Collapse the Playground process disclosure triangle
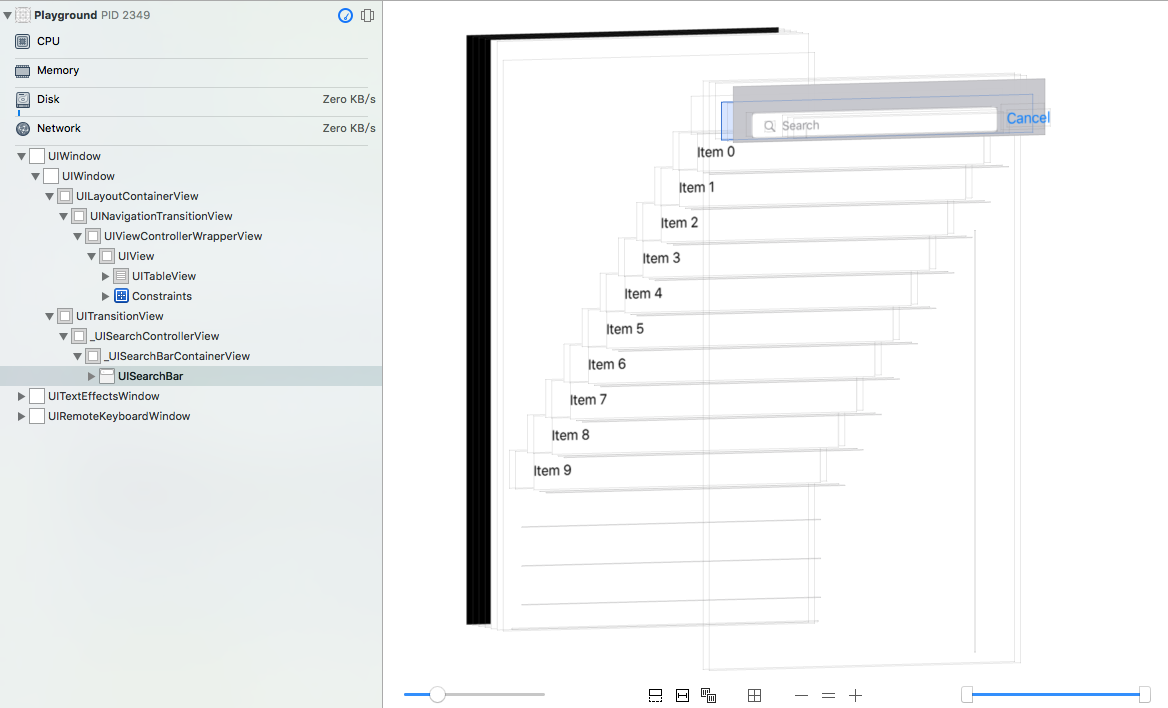The height and width of the screenshot is (708, 1168). (7, 15)
